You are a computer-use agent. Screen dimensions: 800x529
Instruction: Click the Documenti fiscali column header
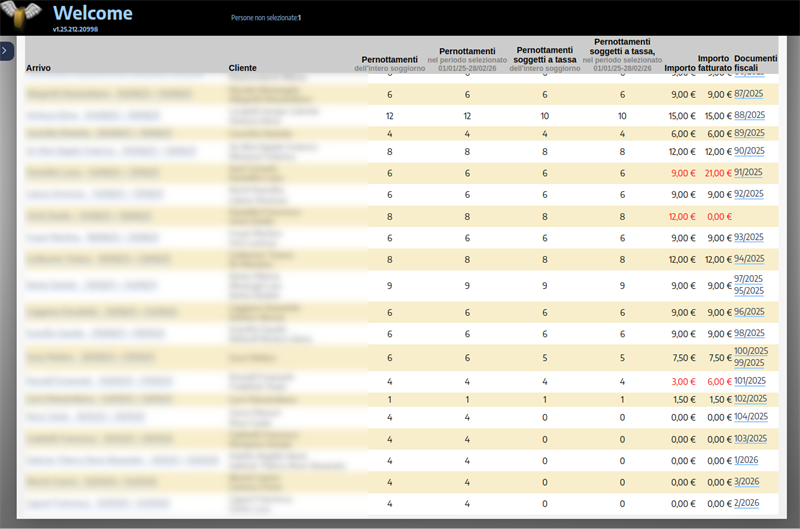tap(755, 63)
